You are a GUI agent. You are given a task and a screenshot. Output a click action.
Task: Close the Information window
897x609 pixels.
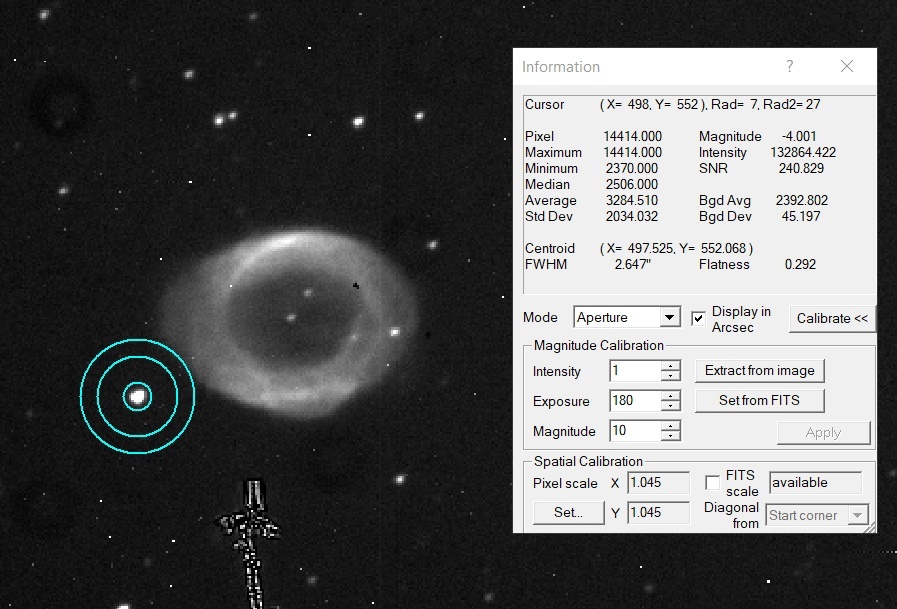coord(847,66)
